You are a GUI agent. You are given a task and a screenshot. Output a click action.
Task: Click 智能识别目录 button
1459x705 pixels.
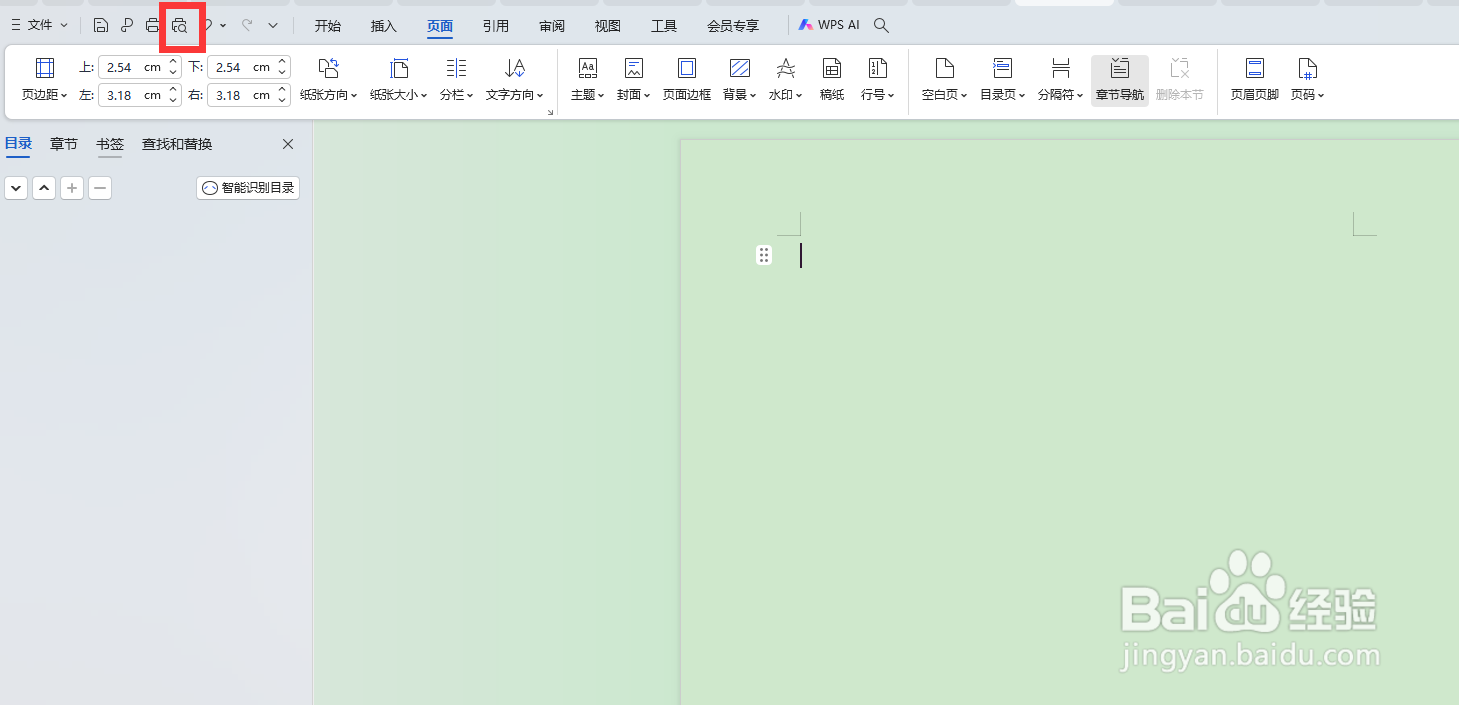[x=248, y=188]
